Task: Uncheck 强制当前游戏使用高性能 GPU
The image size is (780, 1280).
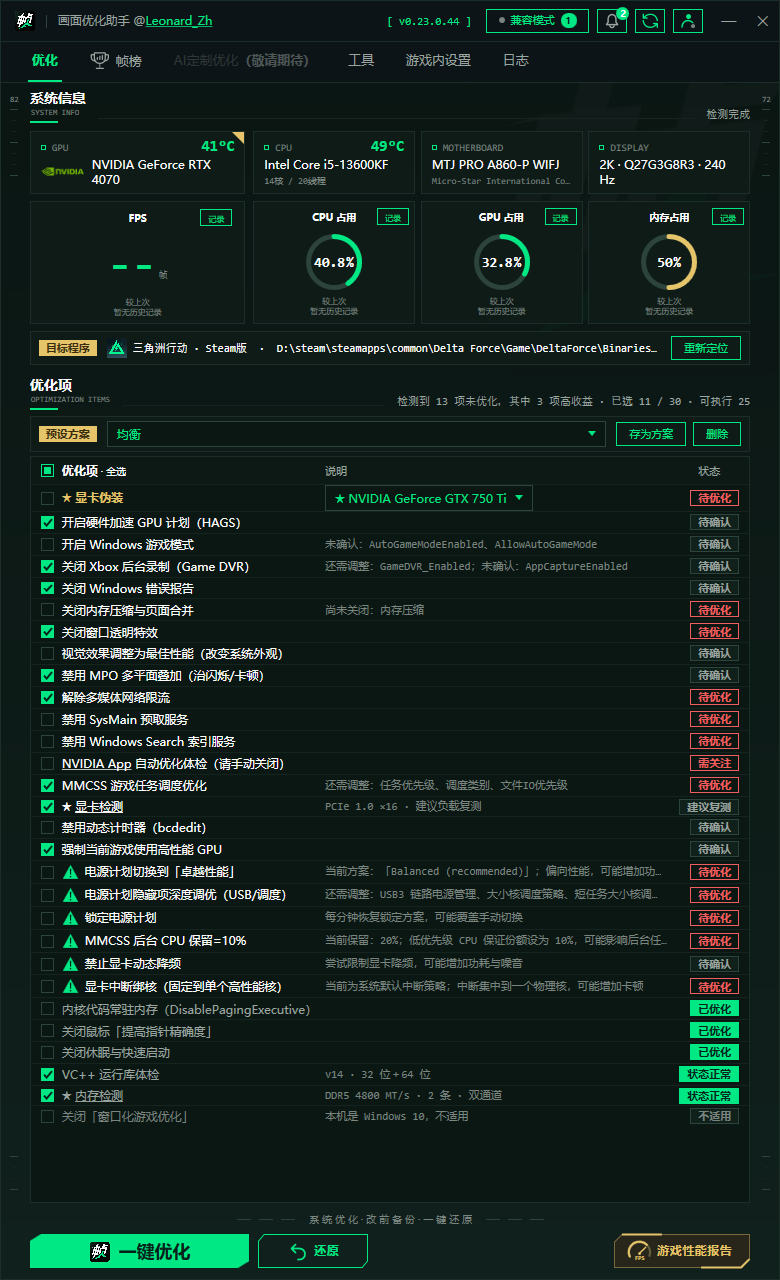Action: coord(47,849)
